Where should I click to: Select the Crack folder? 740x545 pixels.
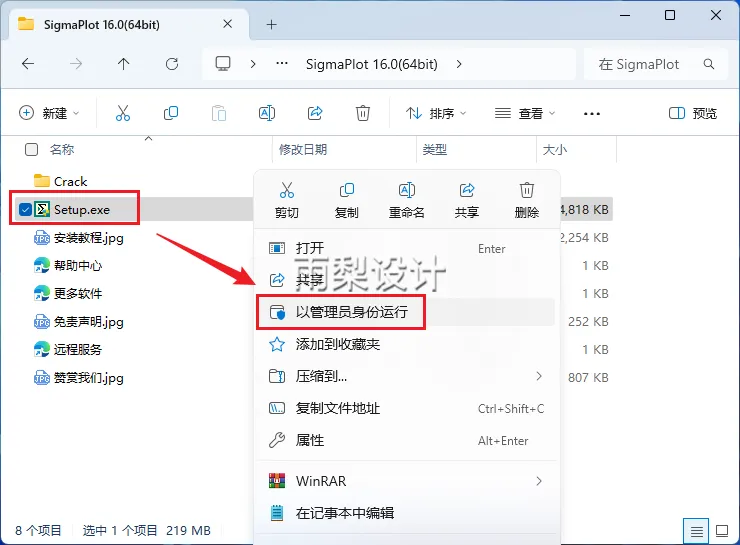(x=70, y=181)
